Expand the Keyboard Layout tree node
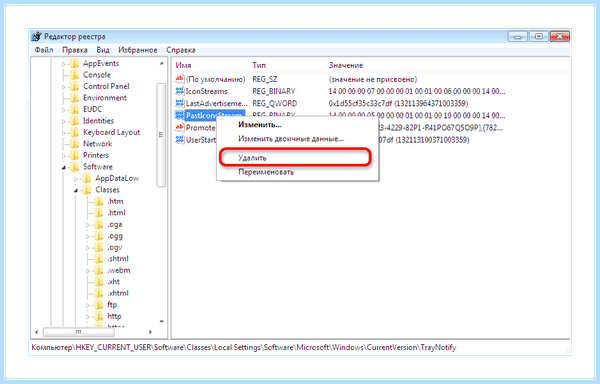600x384 pixels. pos(64,133)
